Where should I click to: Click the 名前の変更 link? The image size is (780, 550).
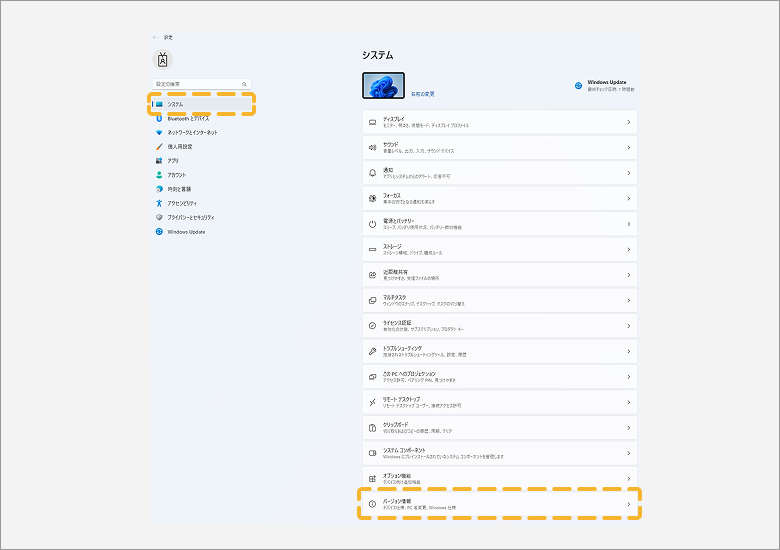tap(423, 94)
